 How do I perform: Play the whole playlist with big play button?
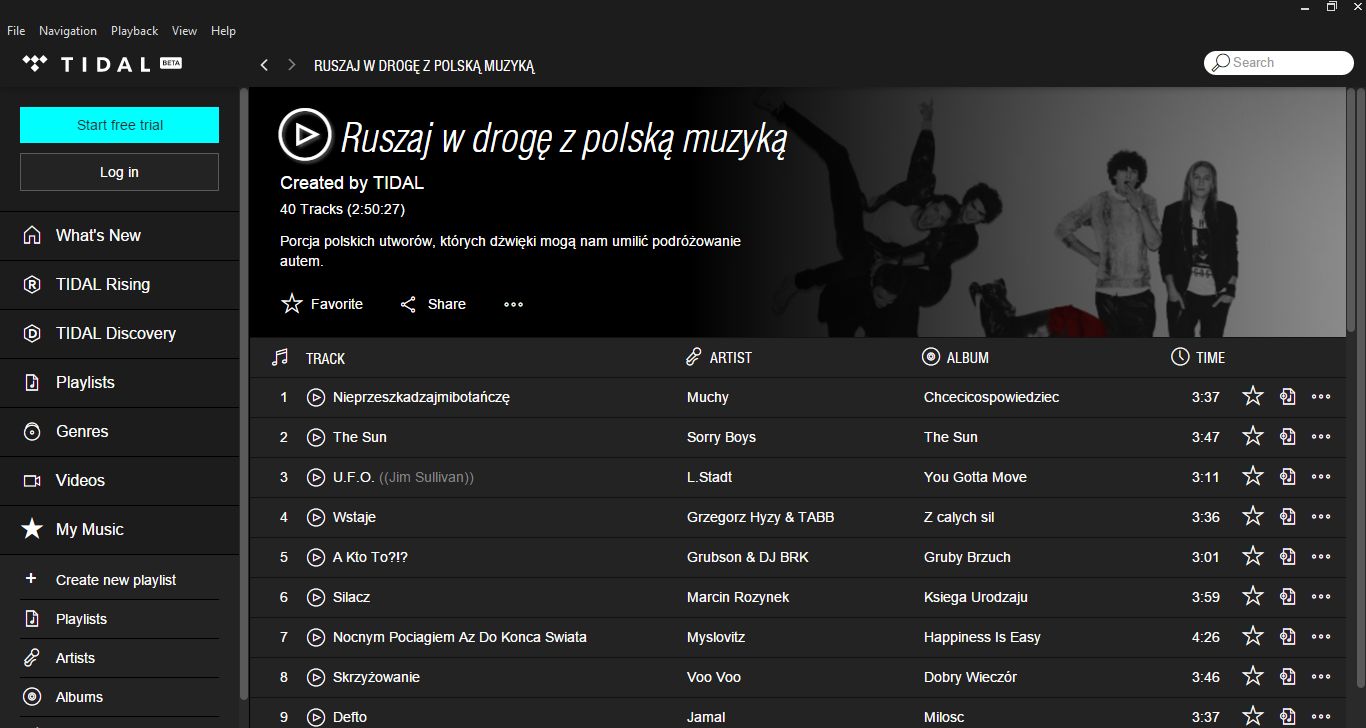coord(304,134)
